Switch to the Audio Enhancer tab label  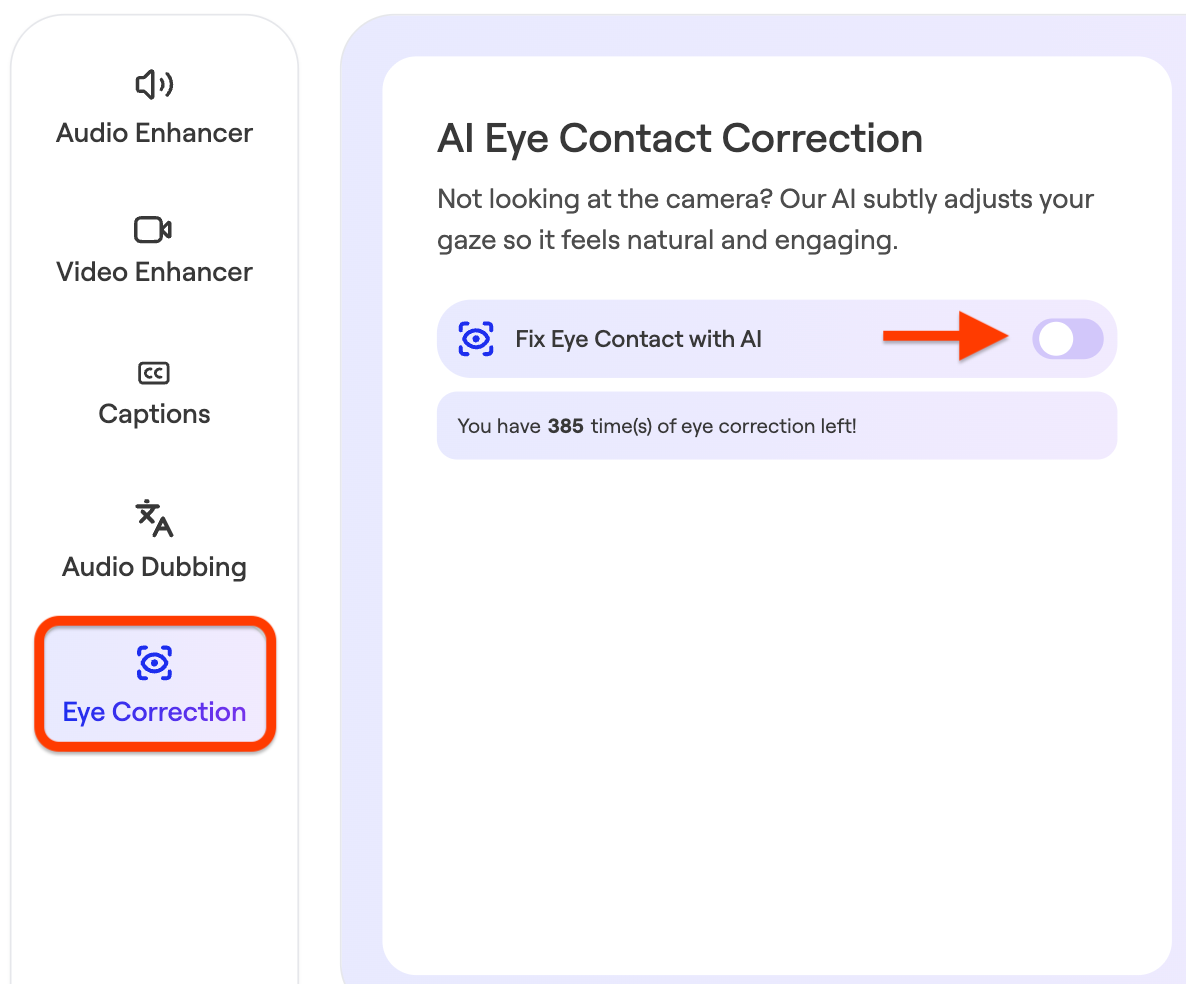tap(154, 133)
